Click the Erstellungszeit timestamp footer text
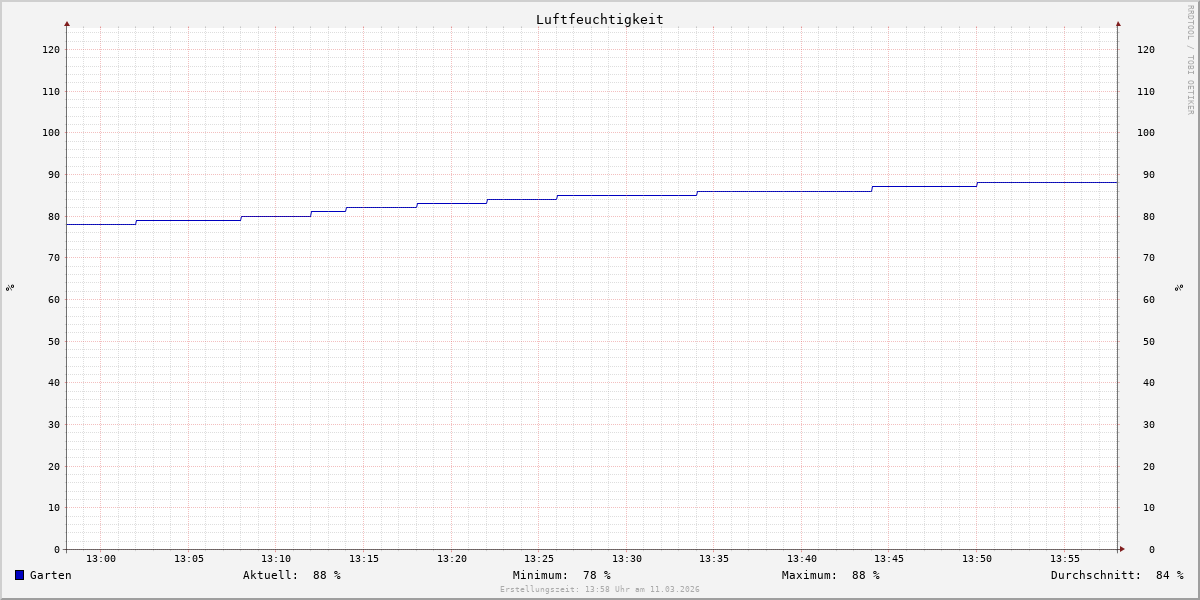This screenshot has height=600, width=1200. tap(600, 590)
